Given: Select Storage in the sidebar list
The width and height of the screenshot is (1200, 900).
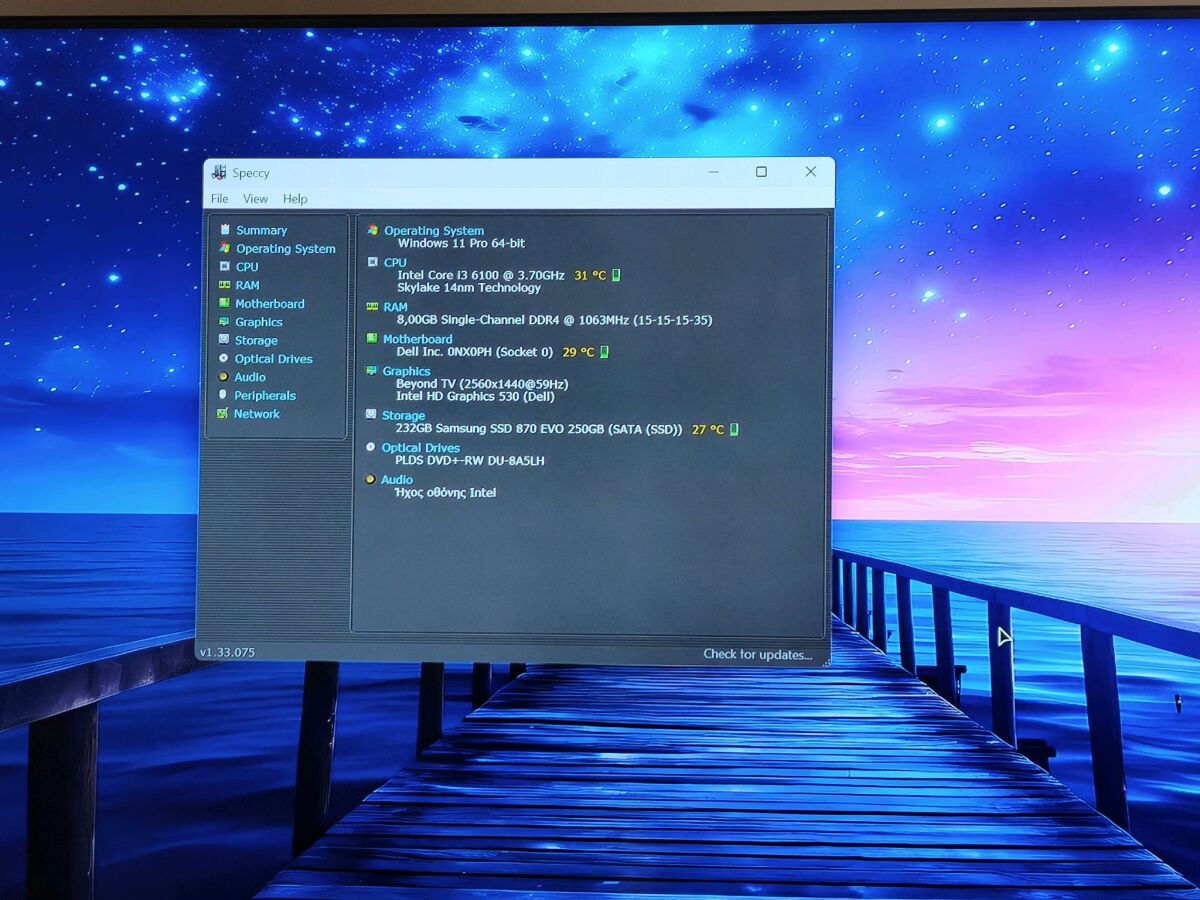Looking at the screenshot, I should point(256,341).
